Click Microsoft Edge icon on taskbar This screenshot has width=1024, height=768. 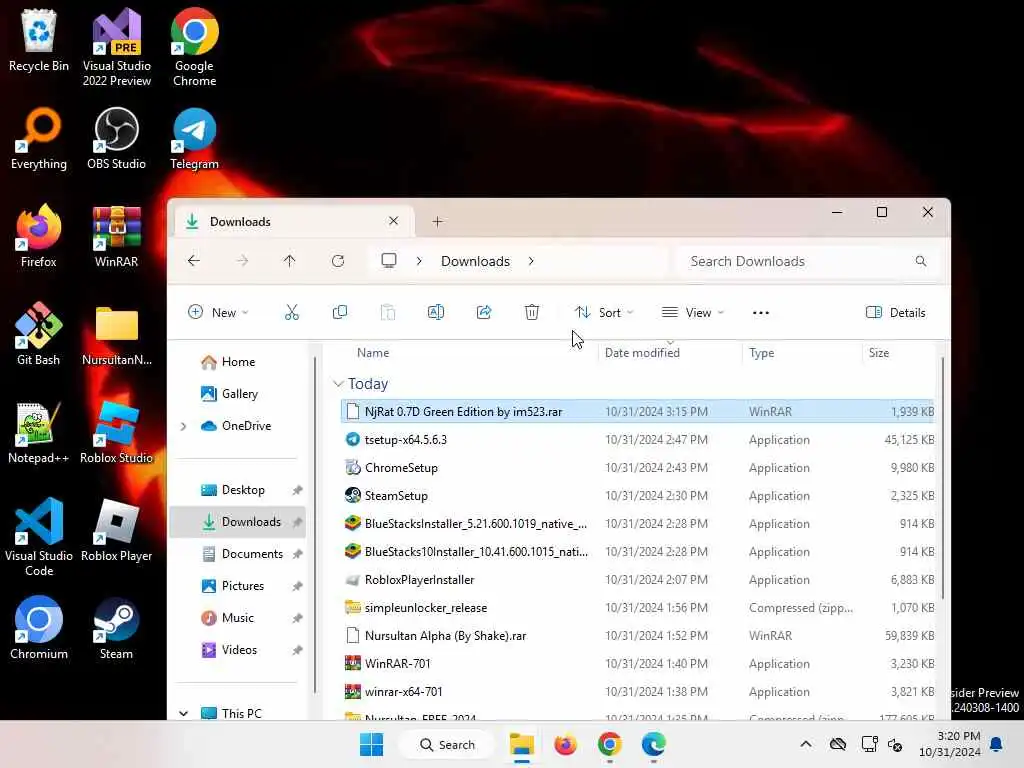pyautogui.click(x=653, y=744)
